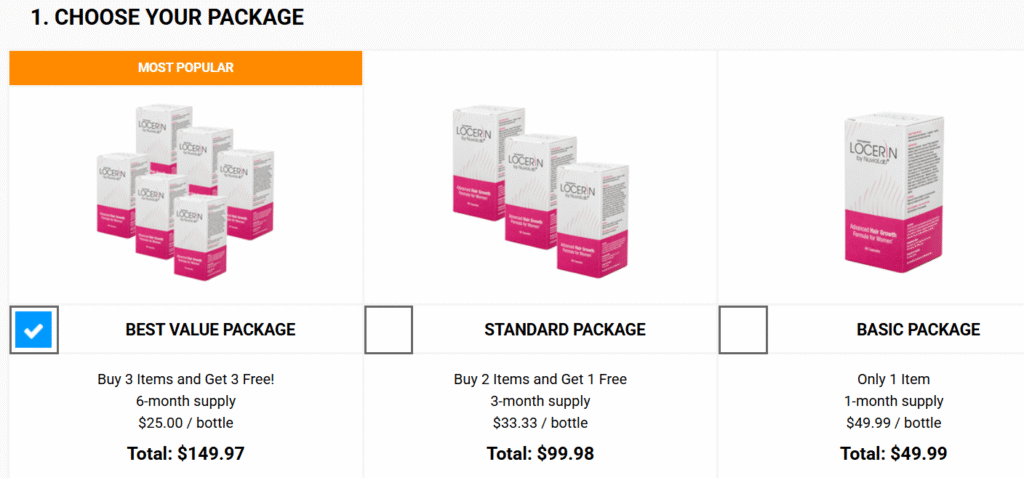Screen dimensions: 1024x478
Task: Click the Total: $99.98 price
Action: tap(540, 454)
